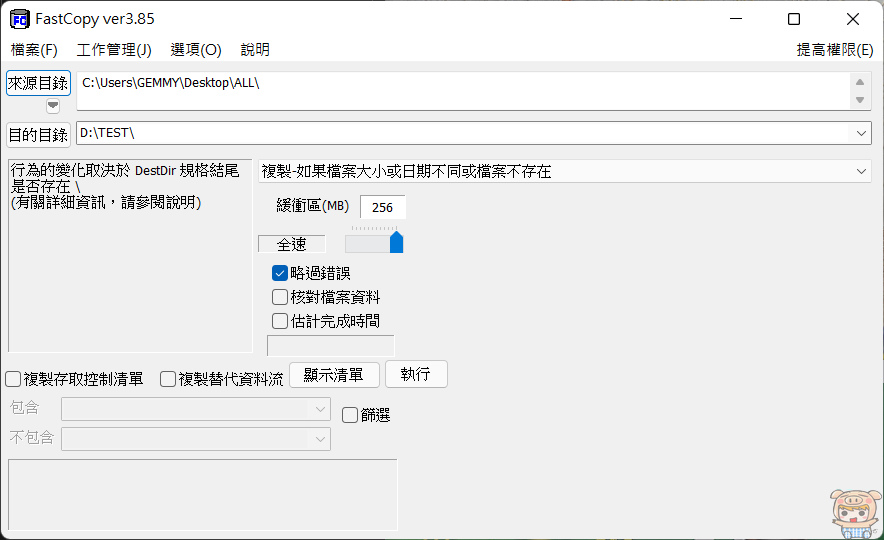Click the blue speed slider thumb
This screenshot has width=884, height=540.
coord(396,242)
